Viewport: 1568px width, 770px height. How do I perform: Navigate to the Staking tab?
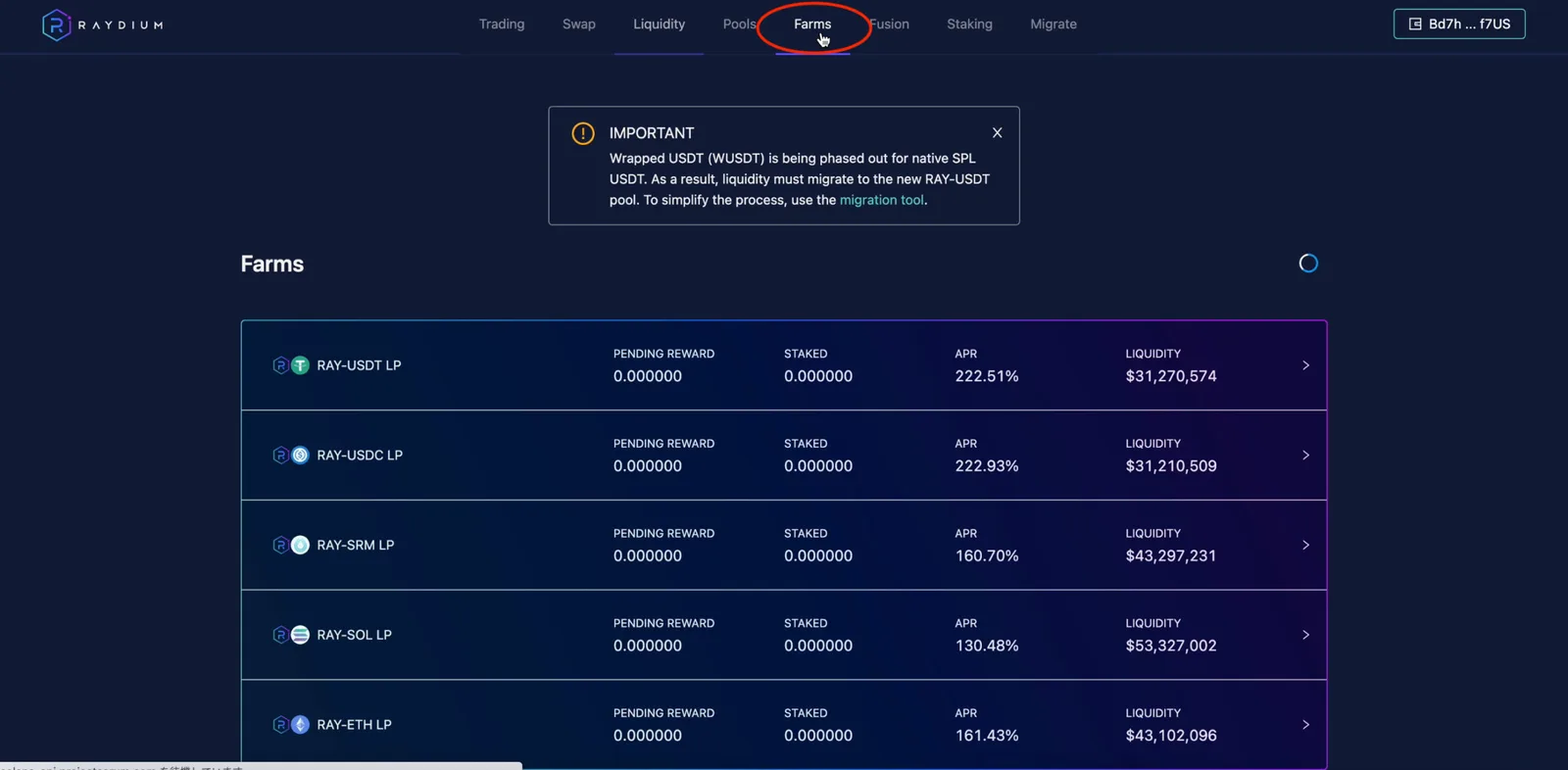pos(969,24)
